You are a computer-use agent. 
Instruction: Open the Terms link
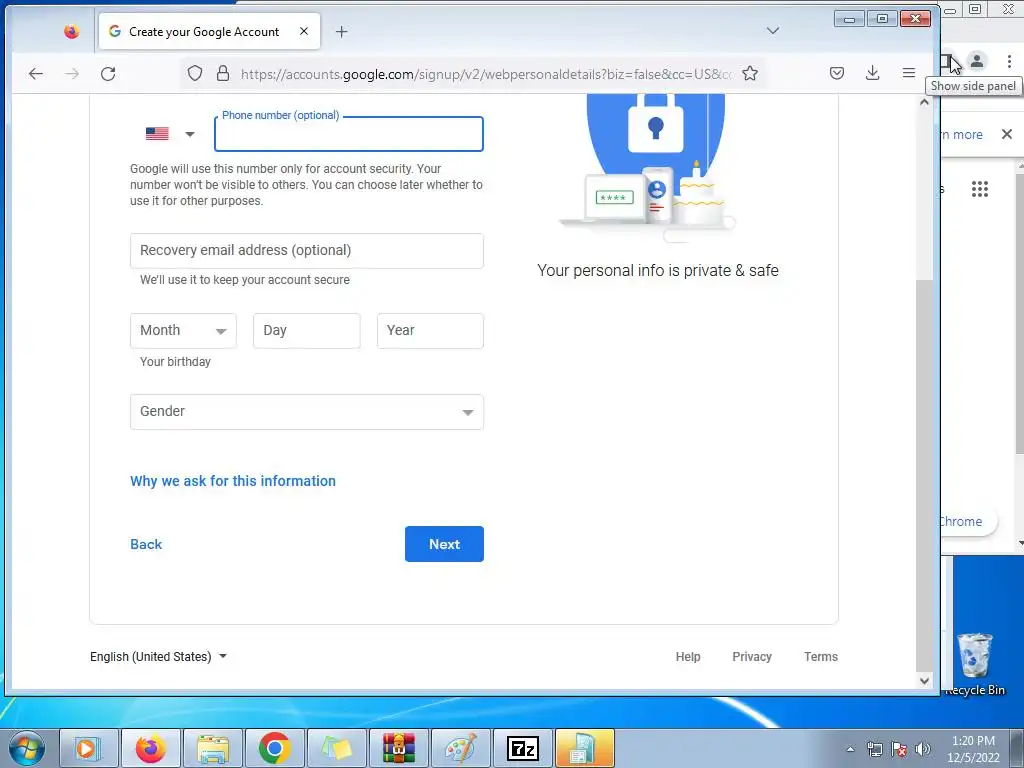821,656
